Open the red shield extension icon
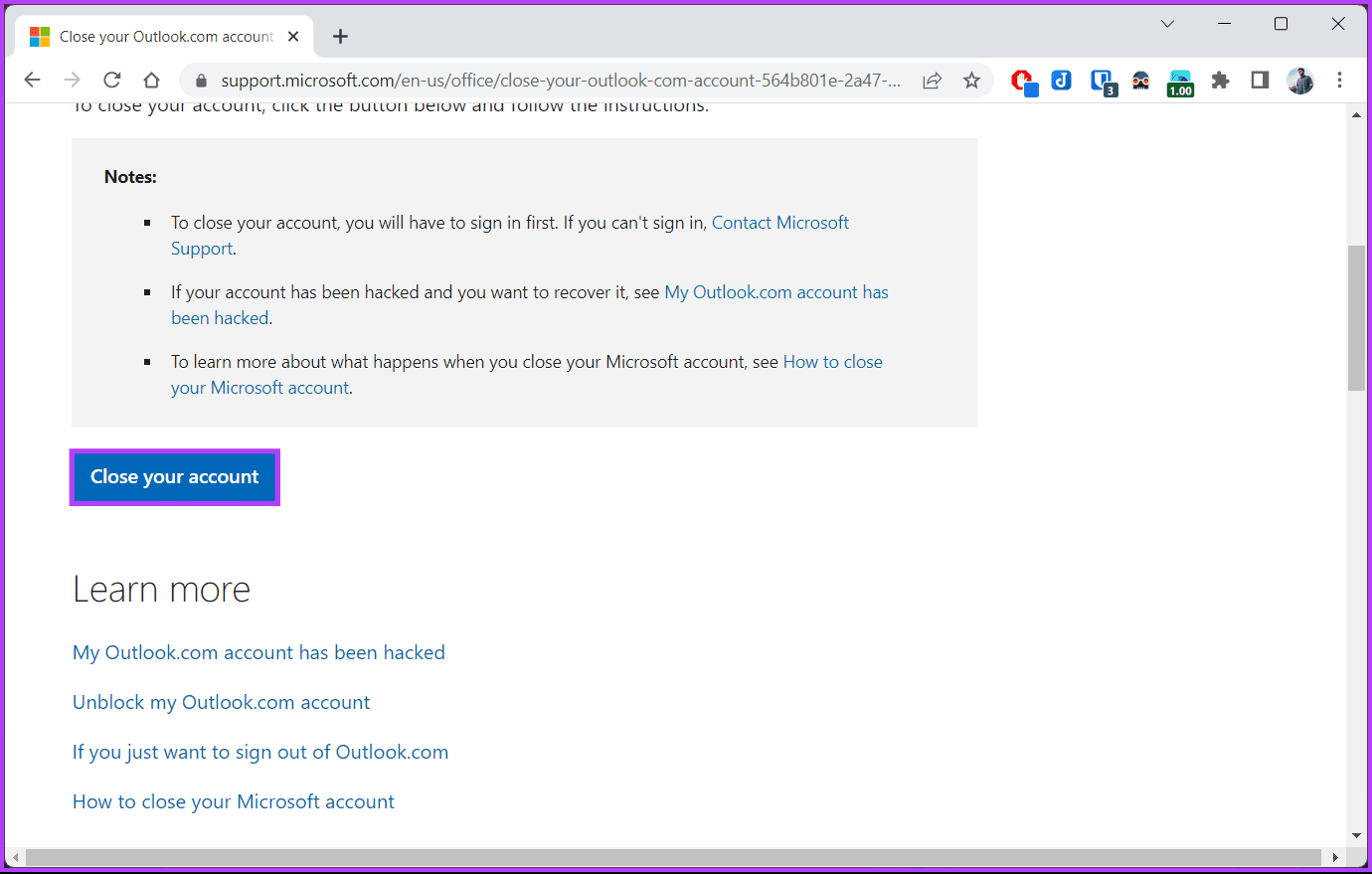1372x874 pixels. [1023, 82]
